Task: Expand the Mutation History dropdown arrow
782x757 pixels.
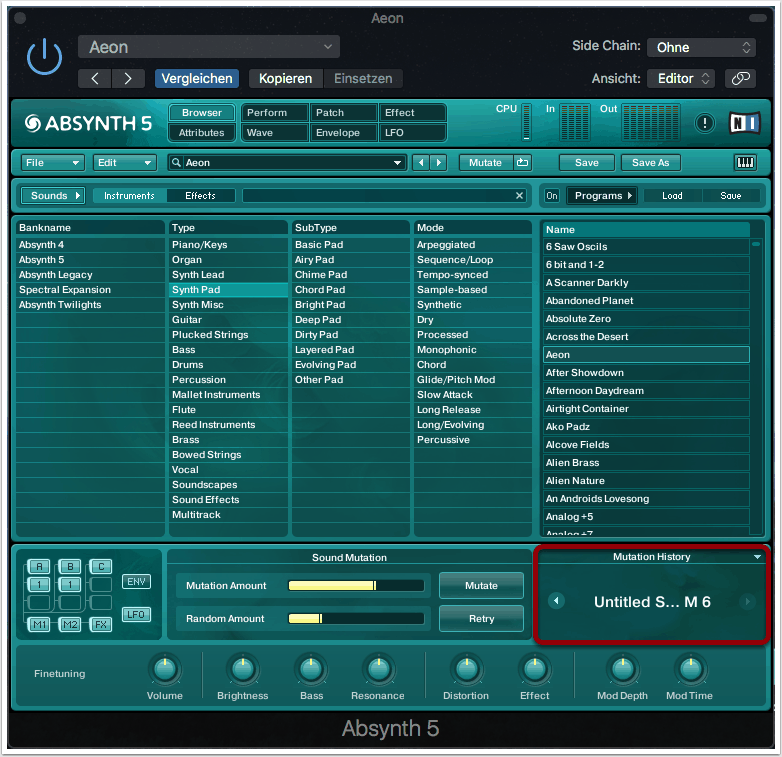Action: click(x=757, y=557)
